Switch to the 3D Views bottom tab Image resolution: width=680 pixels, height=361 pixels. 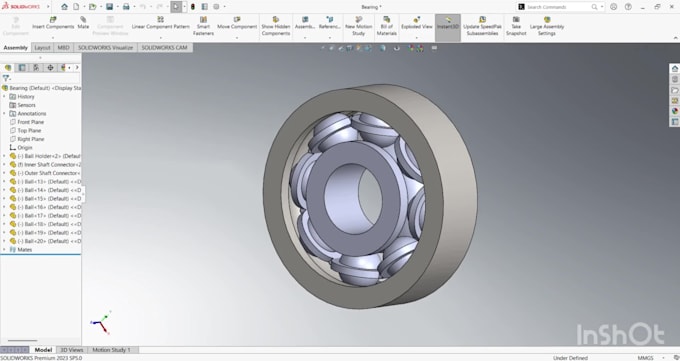coord(72,350)
